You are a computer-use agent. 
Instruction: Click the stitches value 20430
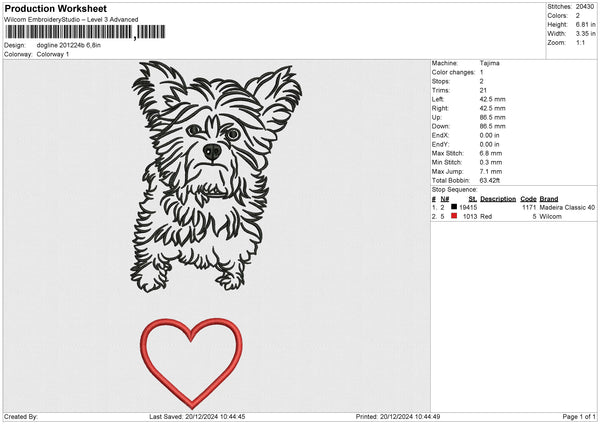coord(585,7)
